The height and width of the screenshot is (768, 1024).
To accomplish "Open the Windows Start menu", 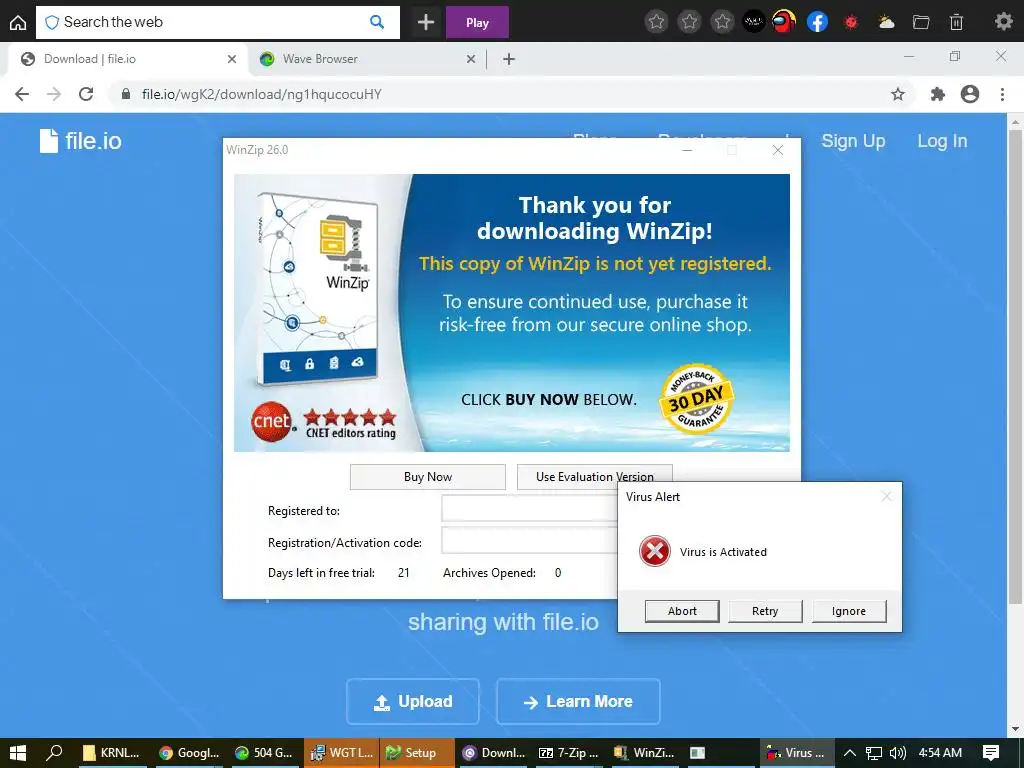I will 18,753.
